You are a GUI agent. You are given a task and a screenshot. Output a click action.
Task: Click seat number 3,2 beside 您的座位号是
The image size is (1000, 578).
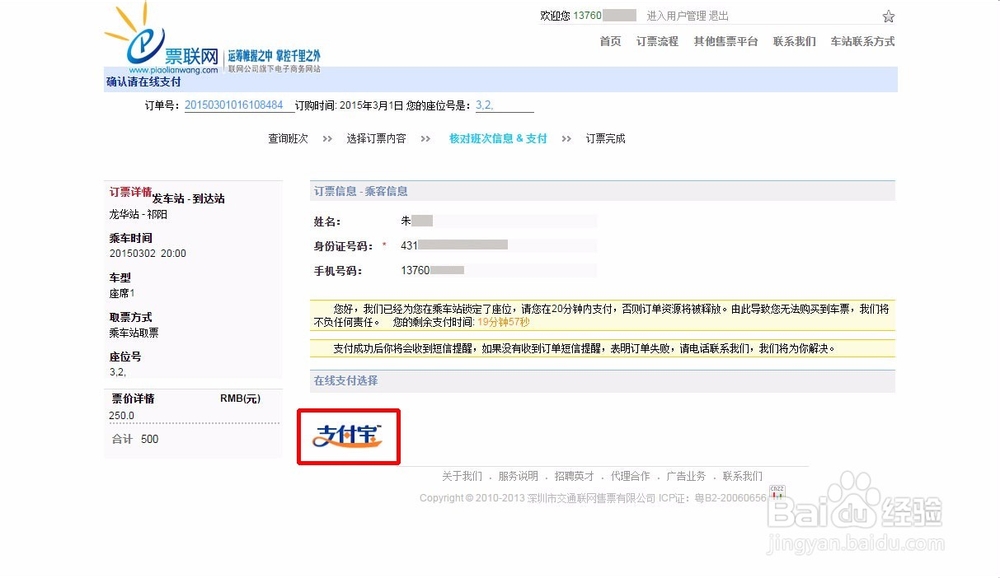coord(484,105)
